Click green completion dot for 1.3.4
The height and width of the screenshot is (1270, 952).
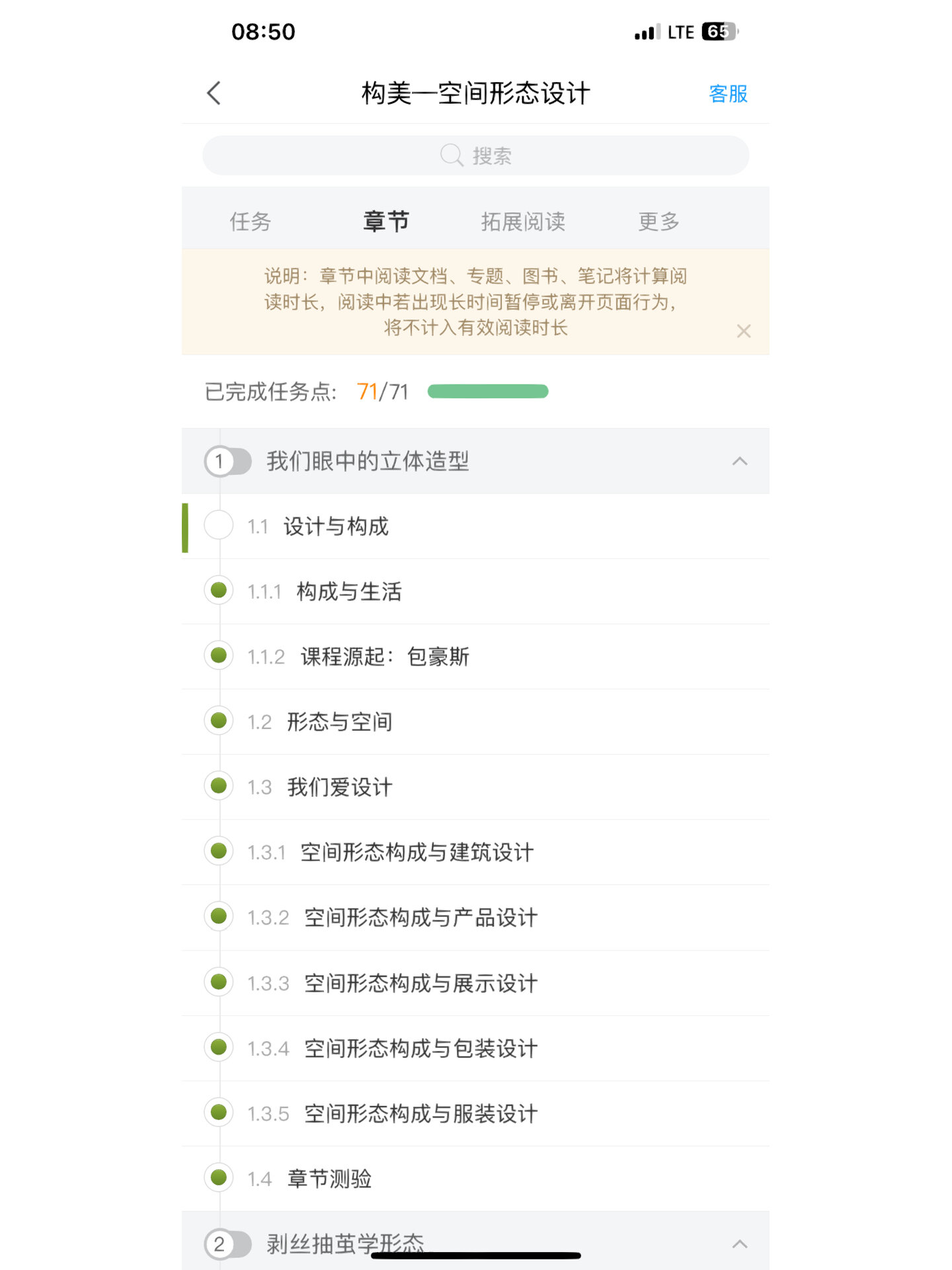[x=219, y=1046]
